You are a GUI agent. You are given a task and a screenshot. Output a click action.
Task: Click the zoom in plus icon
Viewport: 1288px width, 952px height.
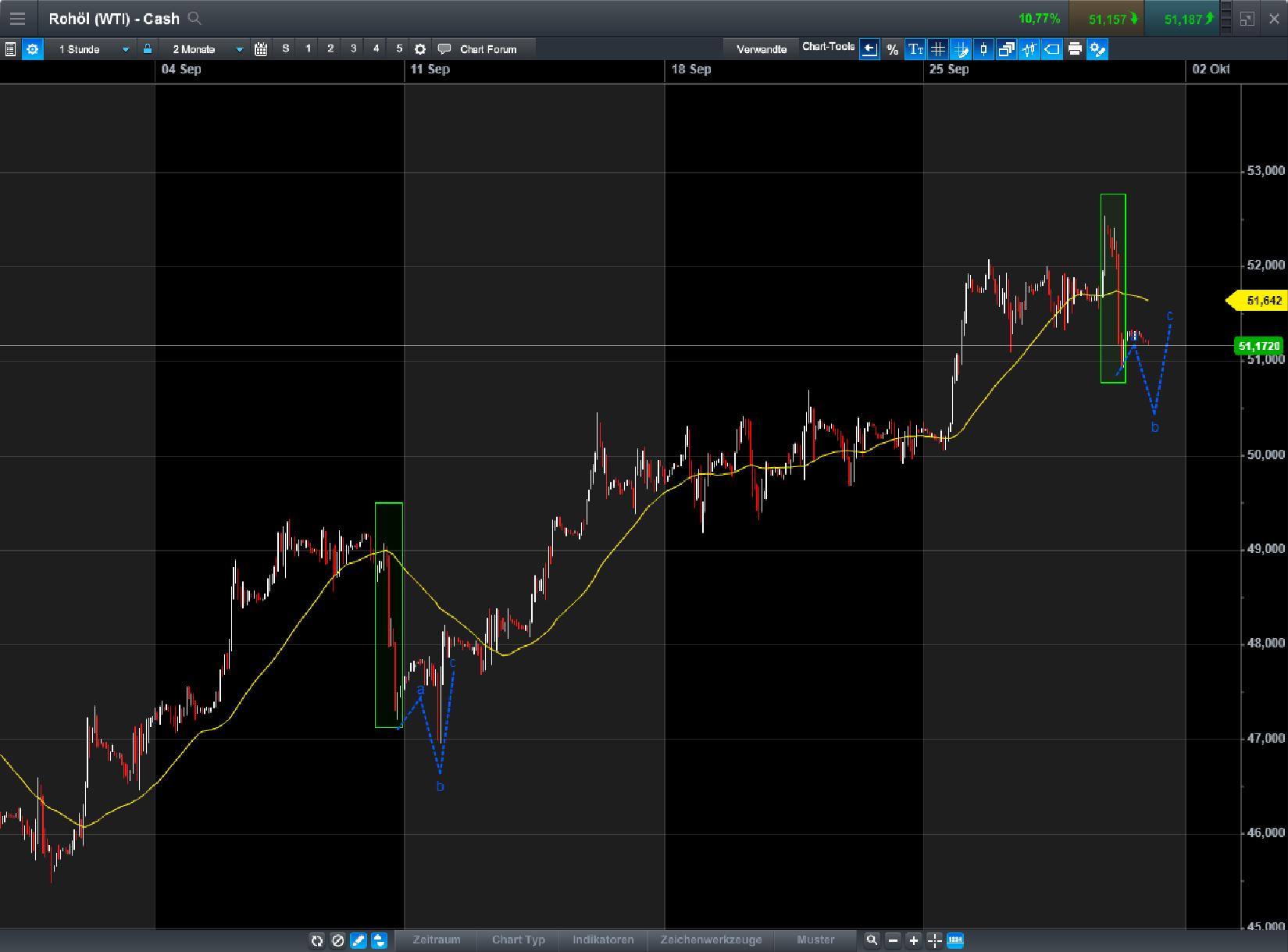(x=914, y=941)
